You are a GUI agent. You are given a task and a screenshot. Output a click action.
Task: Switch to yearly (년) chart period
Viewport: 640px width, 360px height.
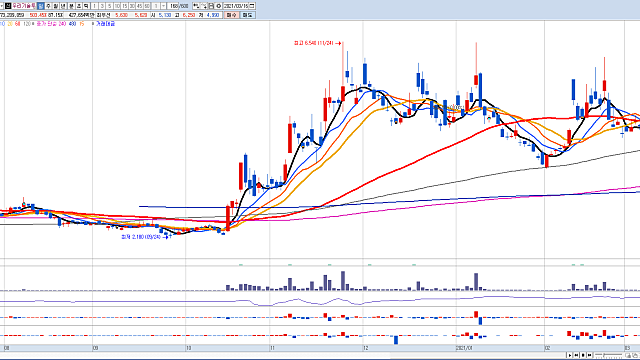[63, 6]
